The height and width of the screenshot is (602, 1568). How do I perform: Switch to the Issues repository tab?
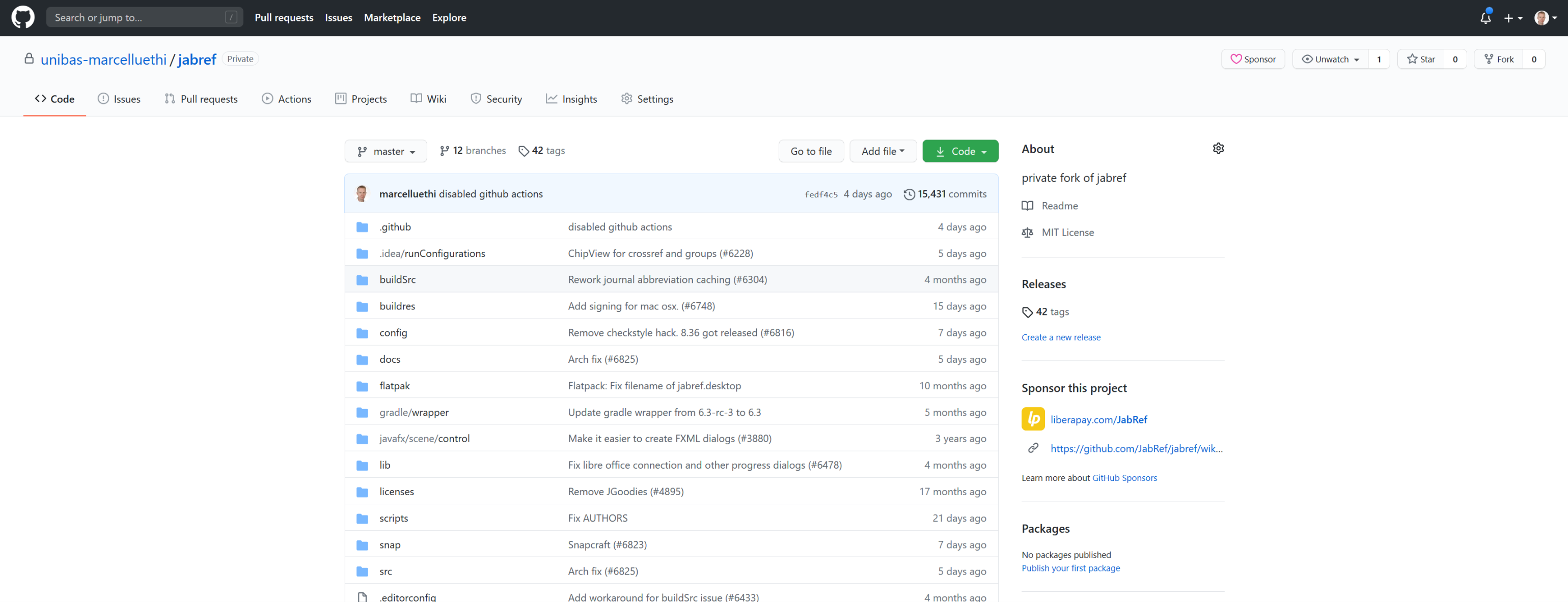click(119, 99)
